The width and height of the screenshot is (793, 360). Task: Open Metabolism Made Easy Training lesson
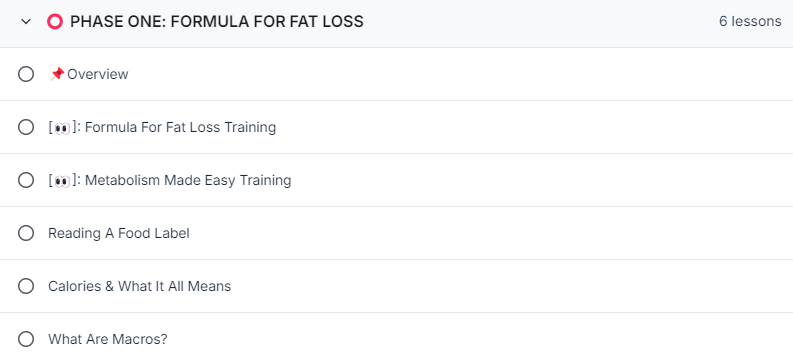pyautogui.click(x=188, y=181)
